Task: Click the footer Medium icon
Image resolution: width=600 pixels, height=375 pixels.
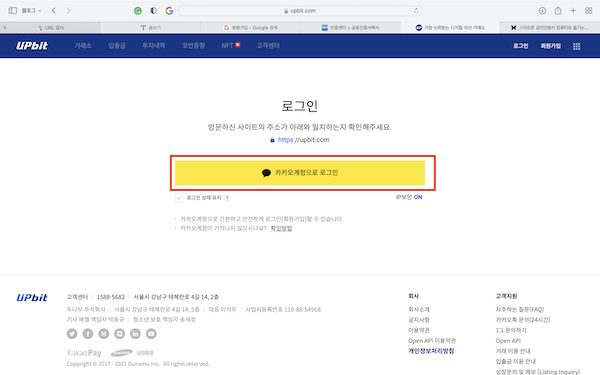Action: point(104,334)
